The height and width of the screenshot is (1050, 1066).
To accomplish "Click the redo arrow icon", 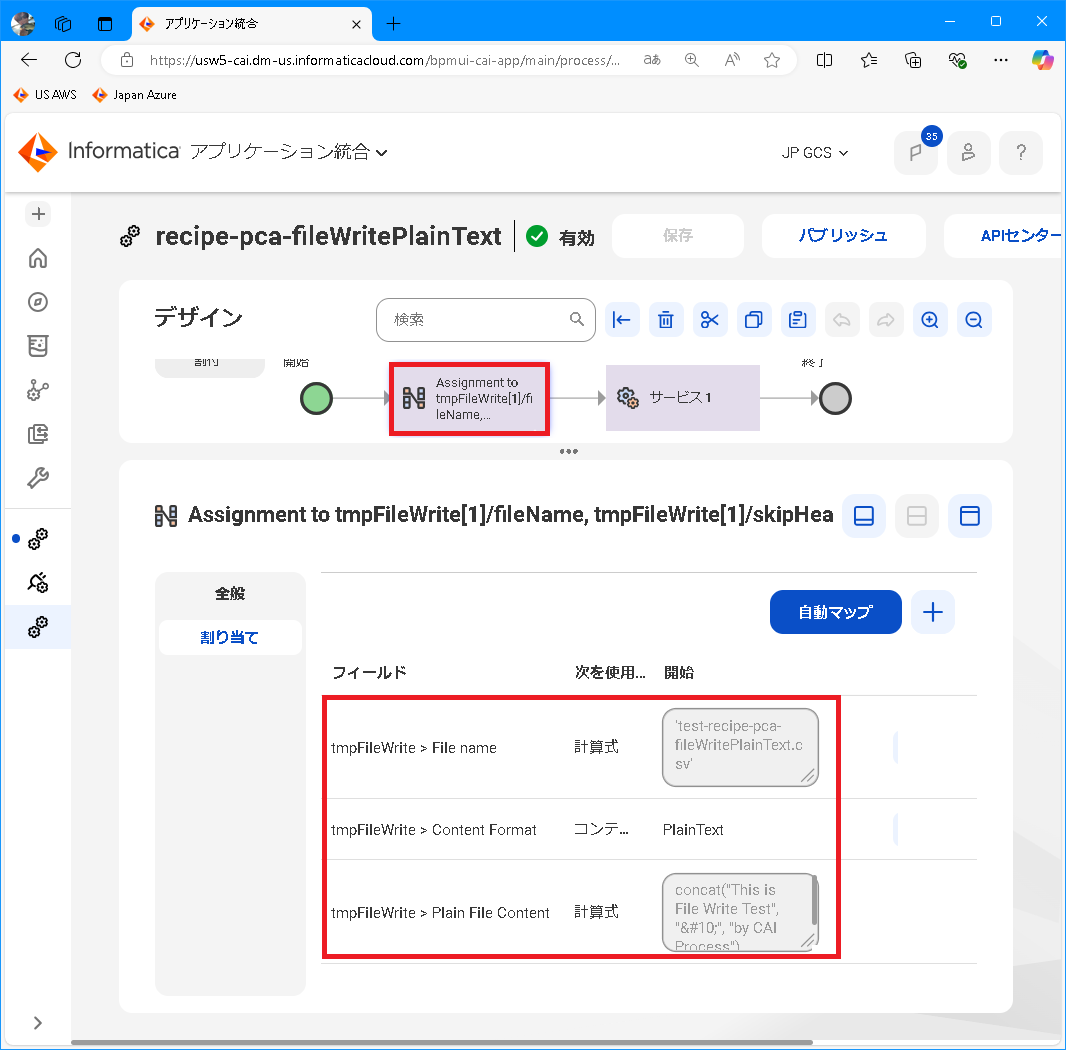I will pyautogui.click(x=886, y=320).
